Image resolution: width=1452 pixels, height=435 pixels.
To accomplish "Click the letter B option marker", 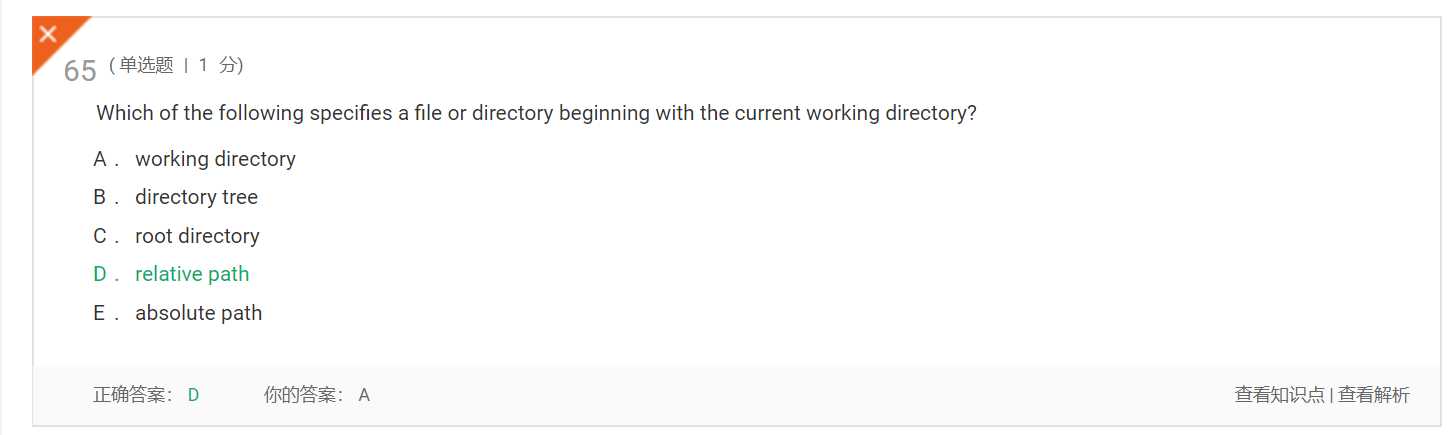I will click(100, 197).
